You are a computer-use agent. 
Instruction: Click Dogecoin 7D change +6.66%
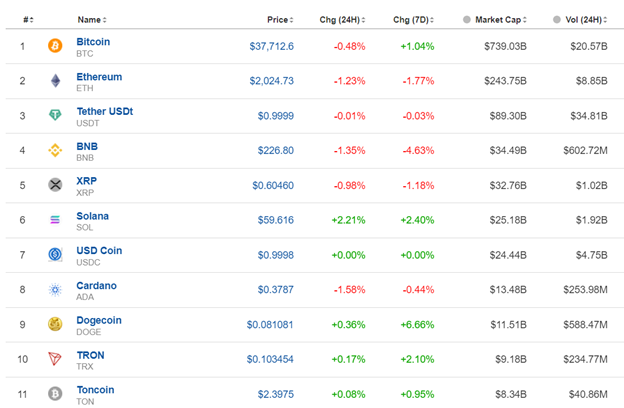point(417,325)
